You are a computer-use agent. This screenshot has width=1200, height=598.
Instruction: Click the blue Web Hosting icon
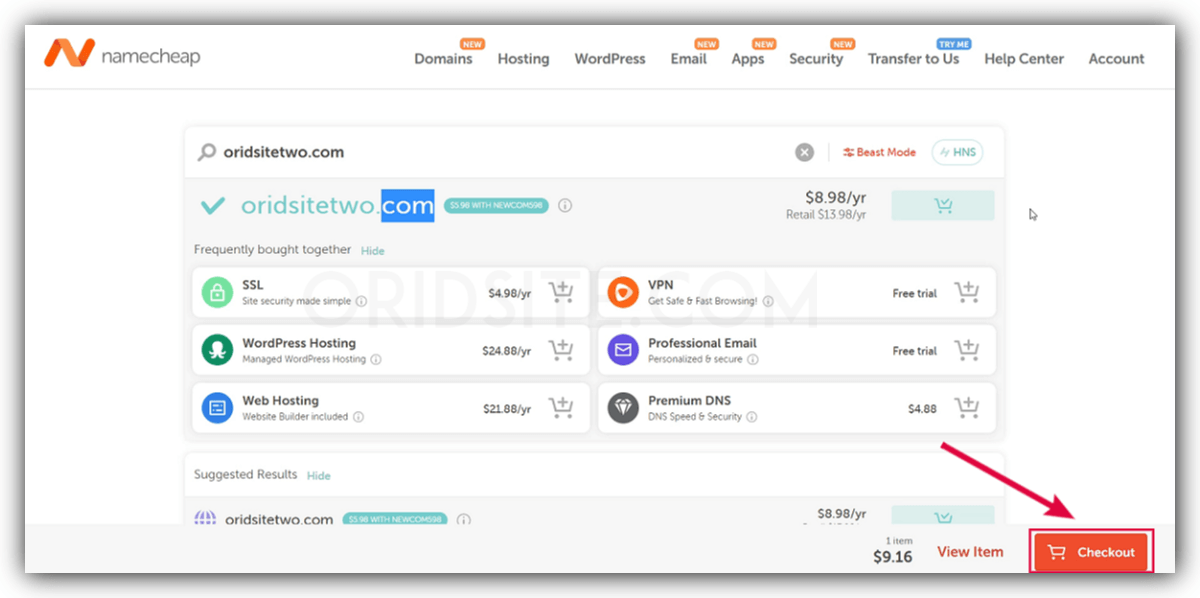[x=217, y=408]
